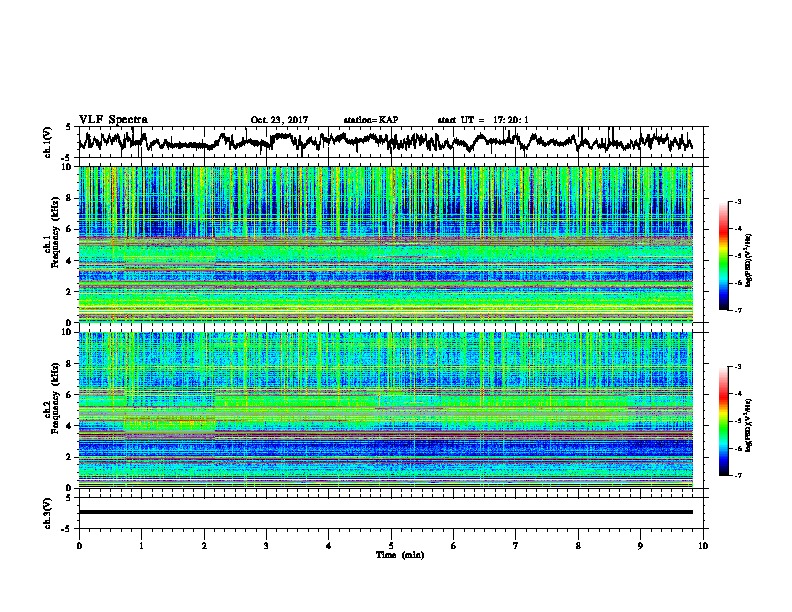Click the lower color scale bar for ch.2

723,421
